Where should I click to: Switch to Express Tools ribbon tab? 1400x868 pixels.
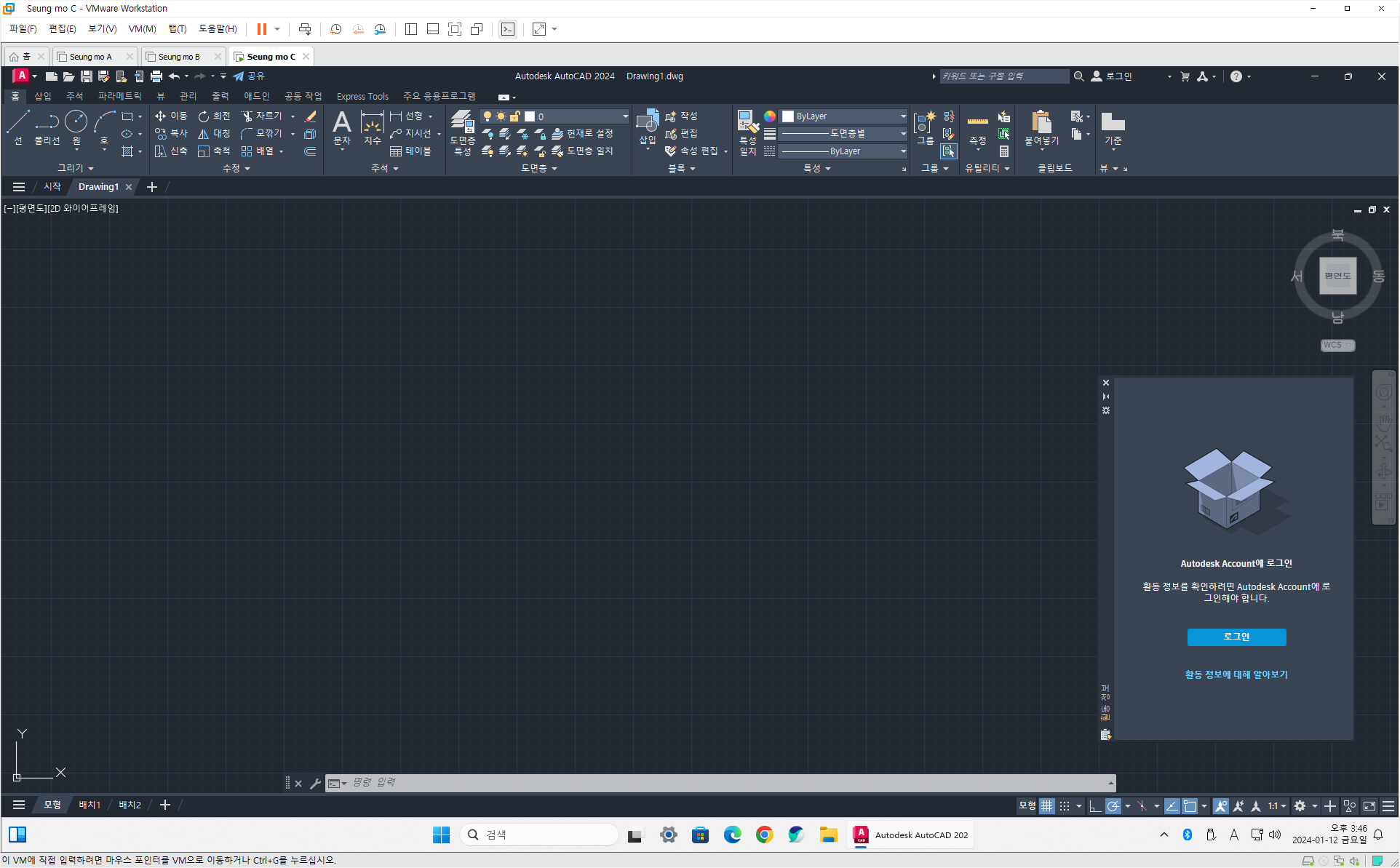click(x=362, y=96)
